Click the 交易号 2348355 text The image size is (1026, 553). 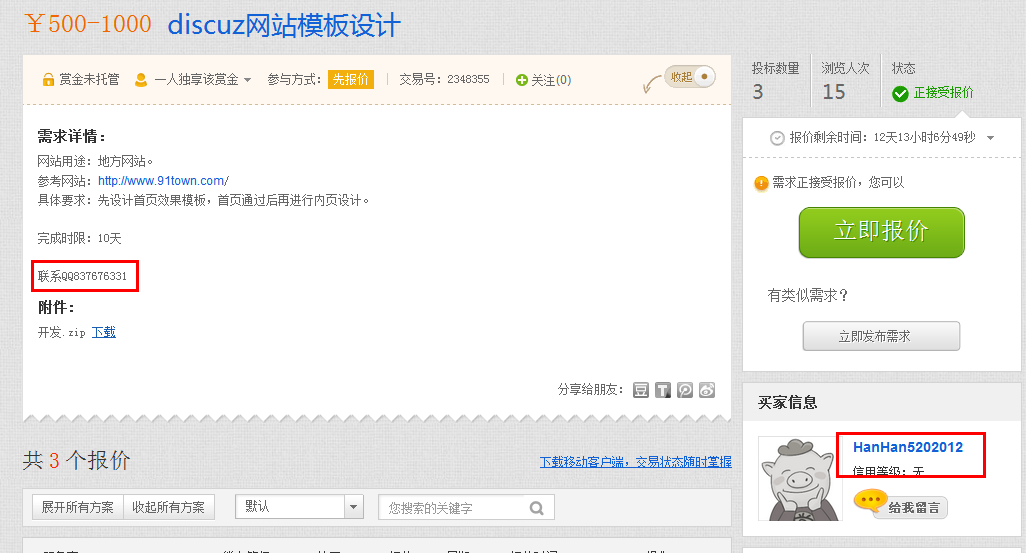(x=444, y=79)
